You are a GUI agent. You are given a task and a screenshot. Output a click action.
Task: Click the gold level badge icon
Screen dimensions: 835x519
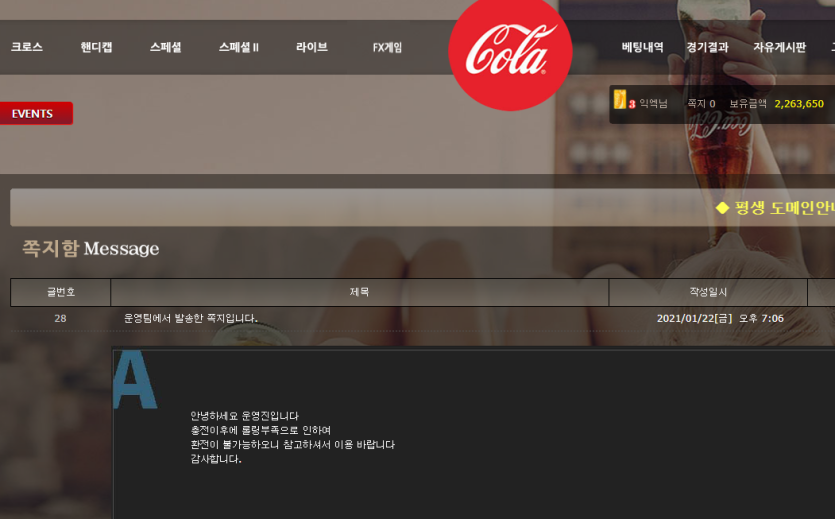click(x=619, y=100)
